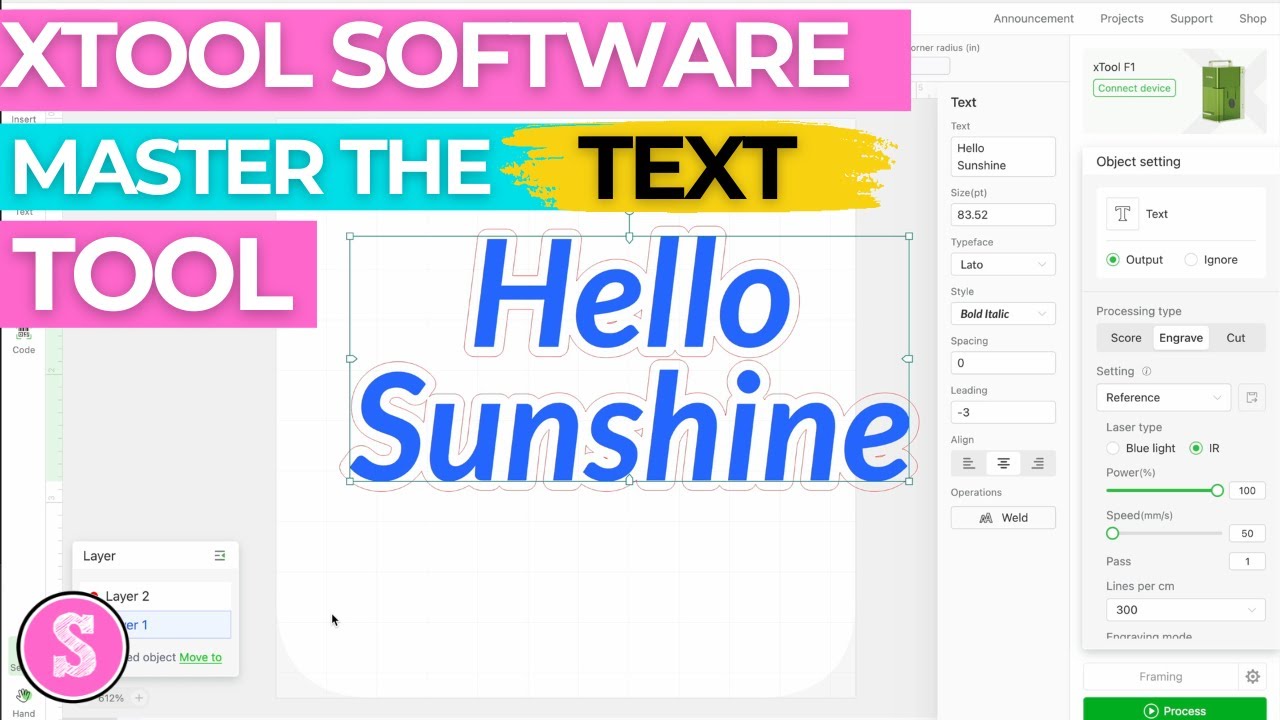Click the Power value box showing 100
This screenshot has width=1280, height=720.
tap(1247, 491)
